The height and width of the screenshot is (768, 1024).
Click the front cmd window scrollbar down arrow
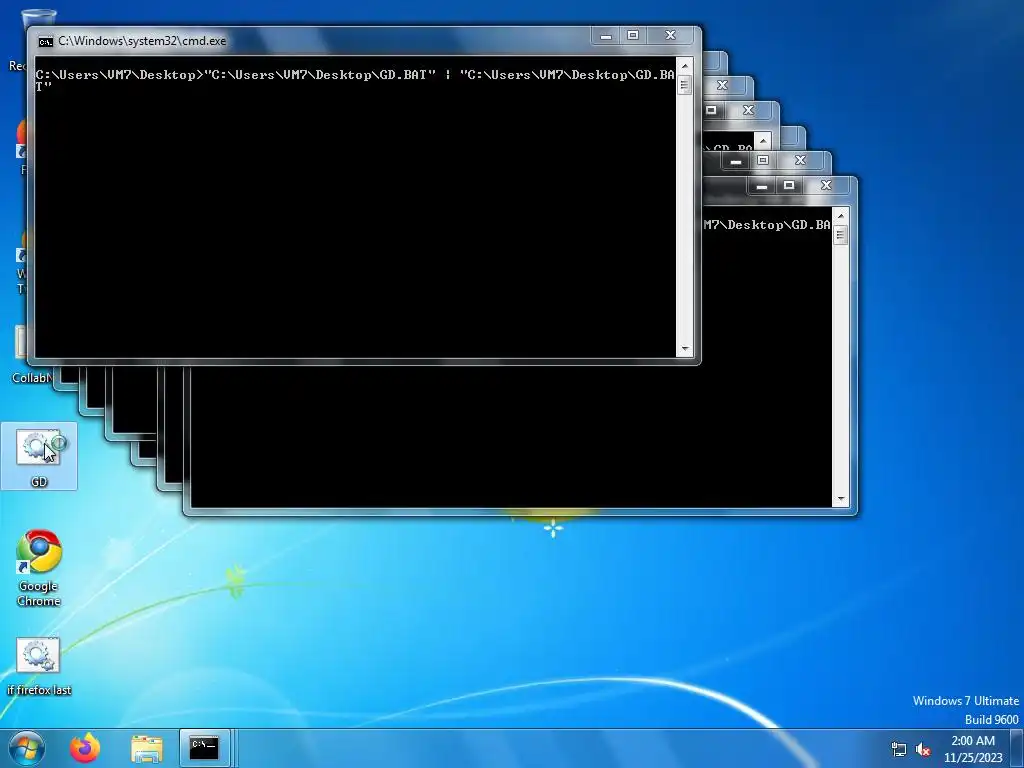point(684,349)
